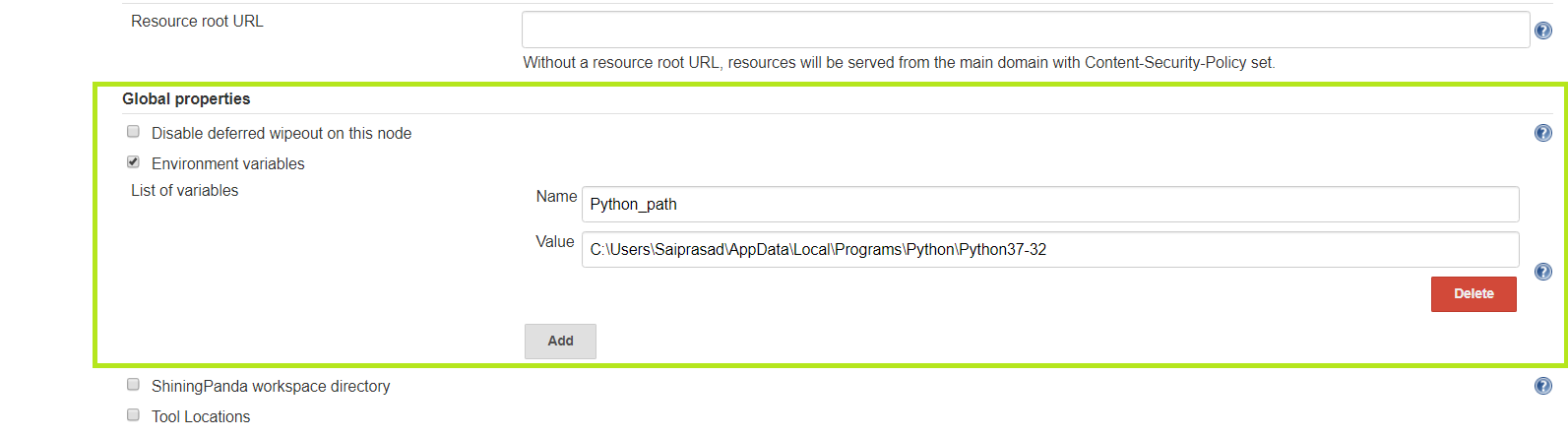Viewport: 1568px width, 437px height.
Task: Uncheck the Environment variables checkbox
Action: (x=133, y=162)
